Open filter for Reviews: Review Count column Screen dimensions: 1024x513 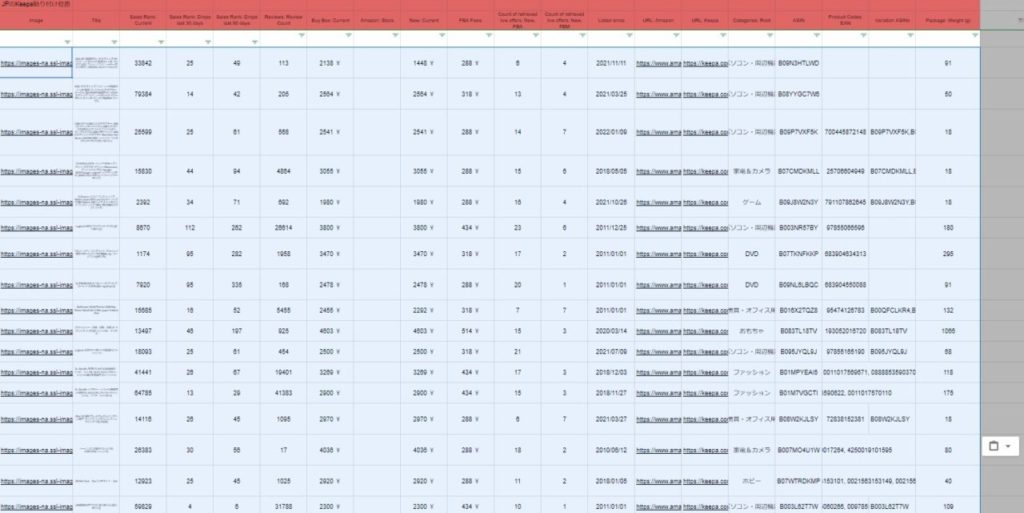302,35
